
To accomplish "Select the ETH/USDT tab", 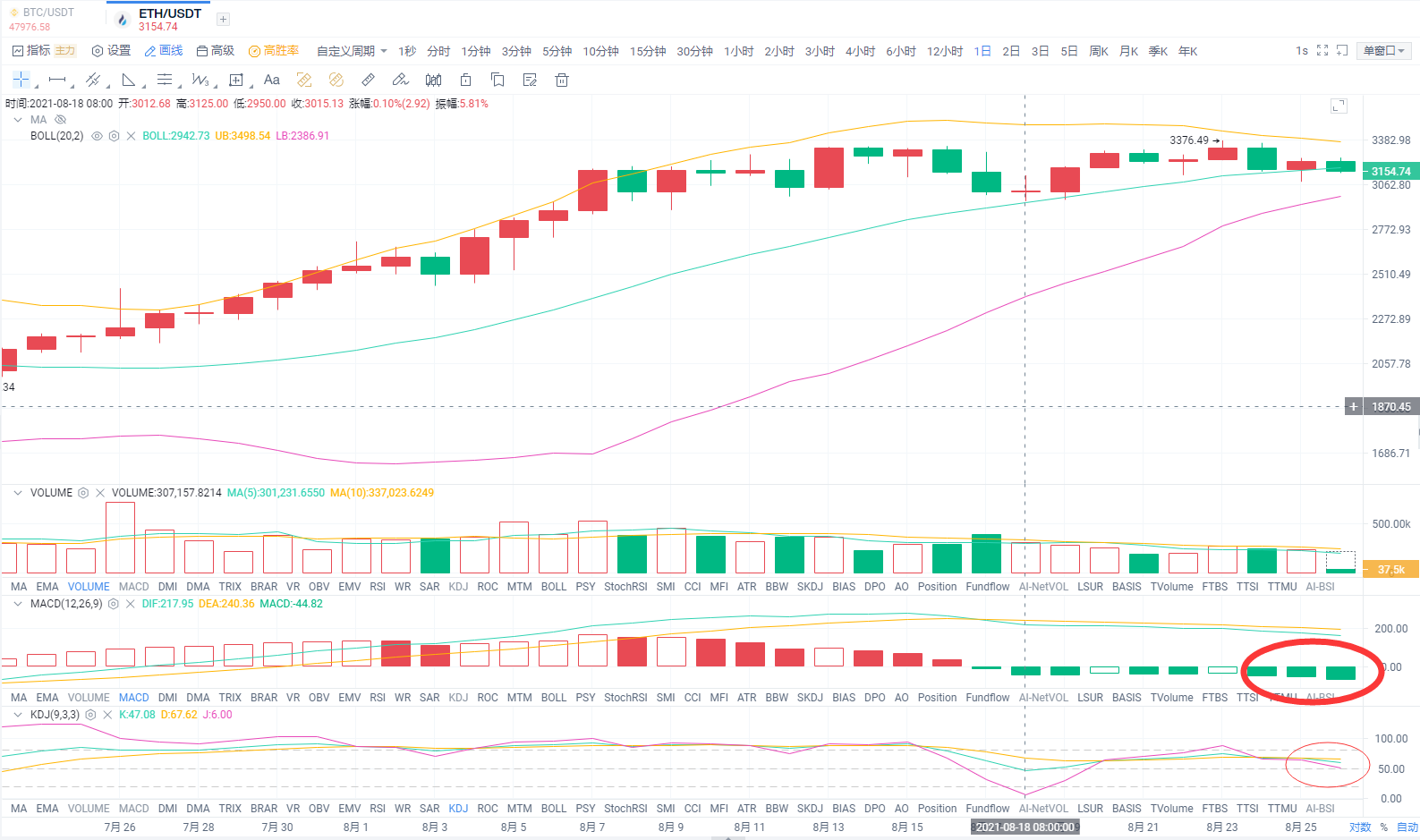I will point(159,19).
